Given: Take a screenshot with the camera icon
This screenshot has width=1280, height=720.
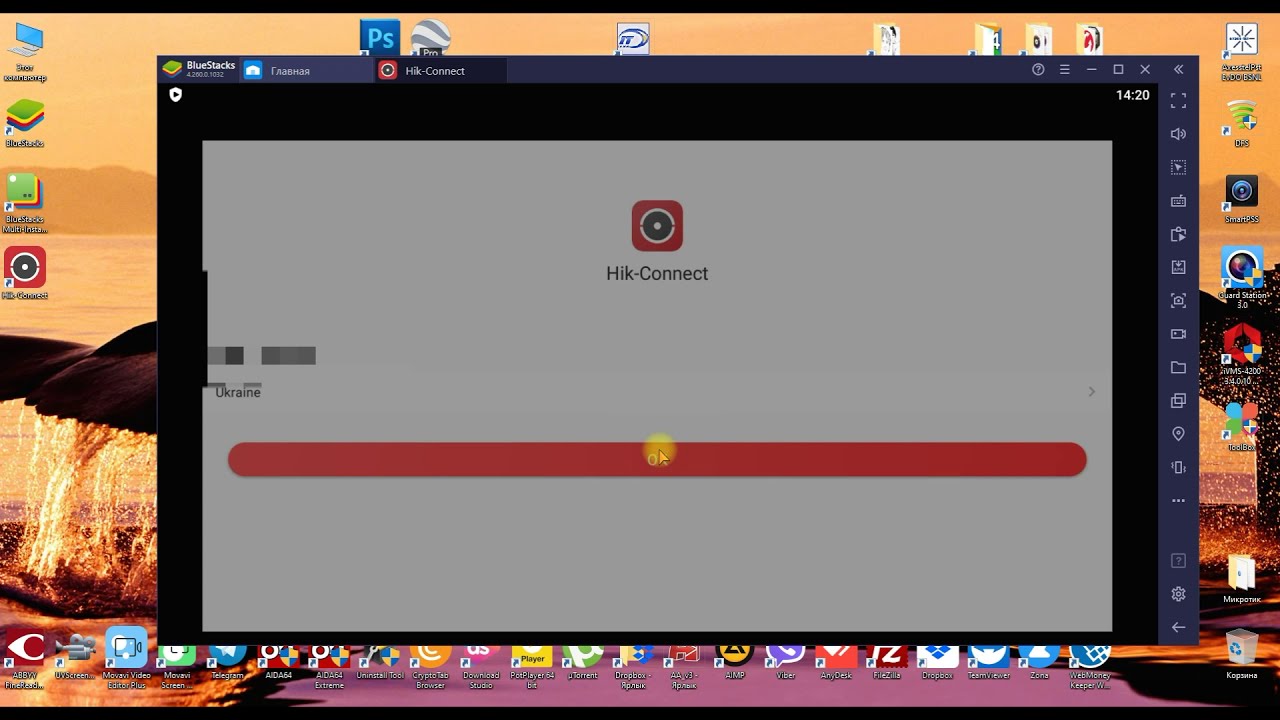Looking at the screenshot, I should tap(1178, 300).
